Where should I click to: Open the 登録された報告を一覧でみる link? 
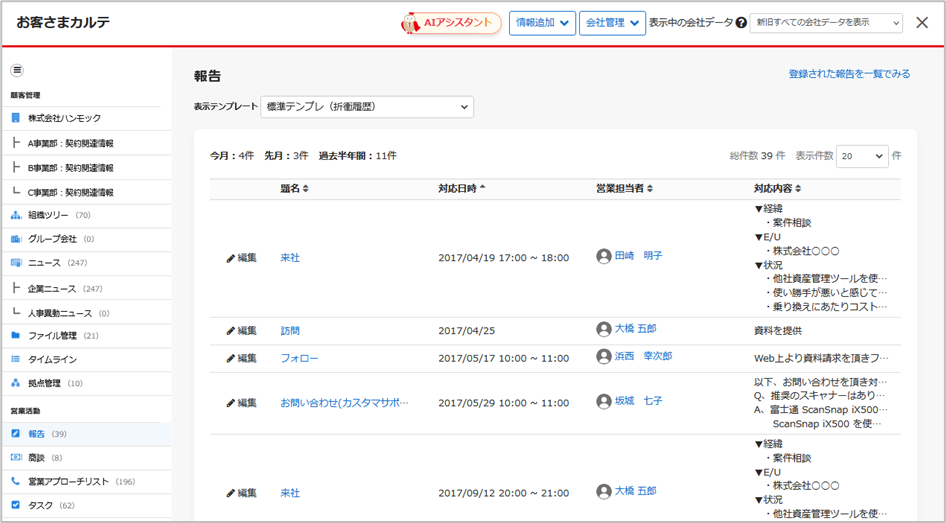849,74
